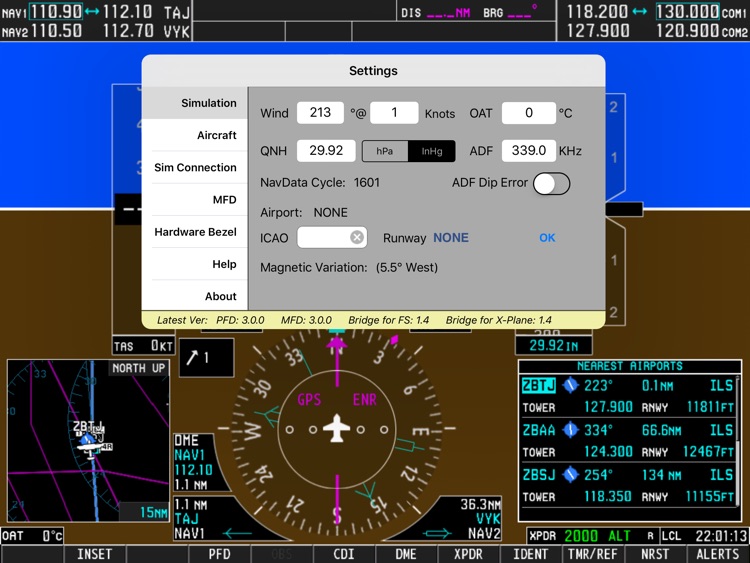Screen dimensions: 750x563
Task: Select the ZBTJ airport symbol in Nearest Airports
Action: pos(571,386)
